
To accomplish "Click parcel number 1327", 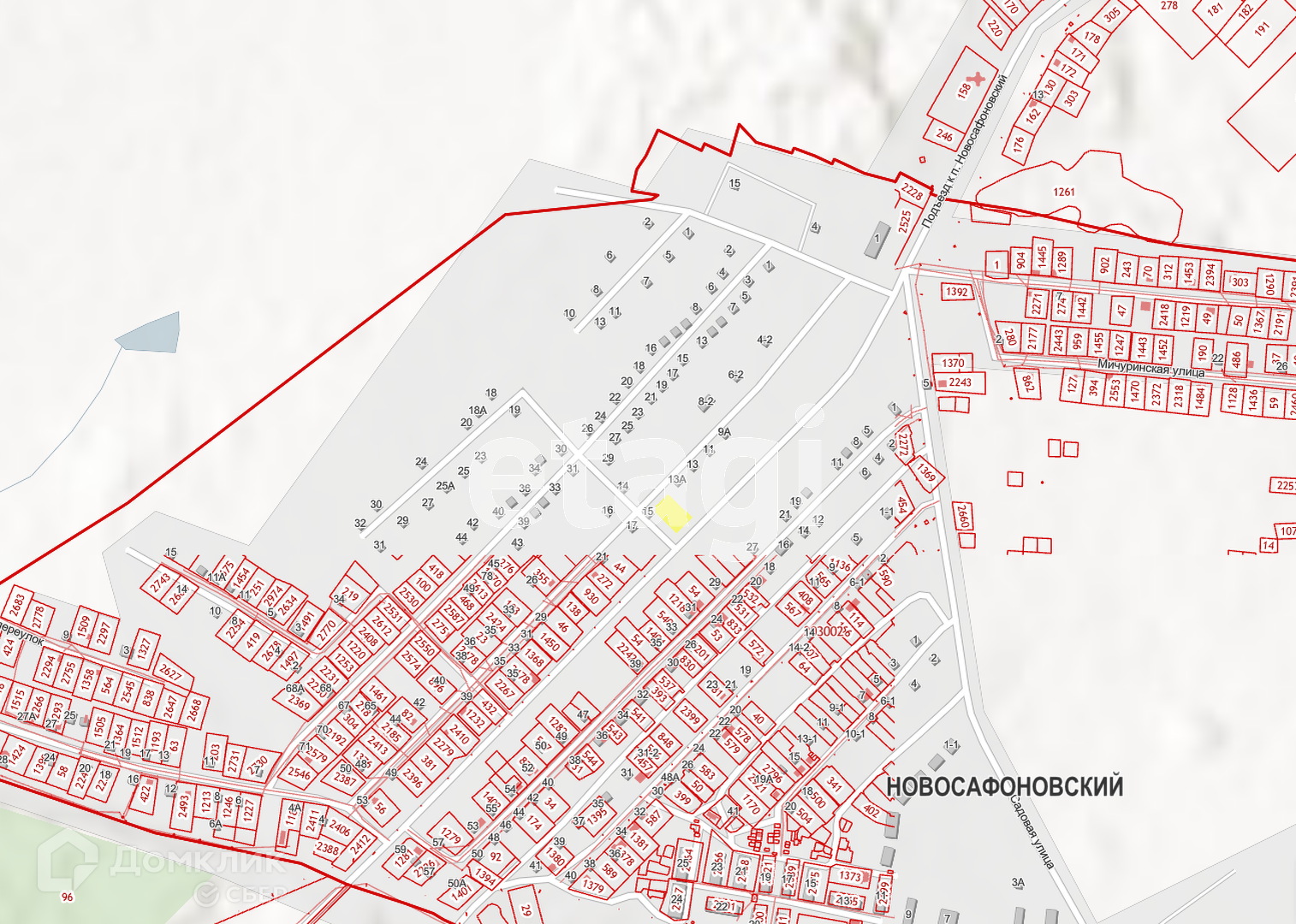I will [x=144, y=648].
